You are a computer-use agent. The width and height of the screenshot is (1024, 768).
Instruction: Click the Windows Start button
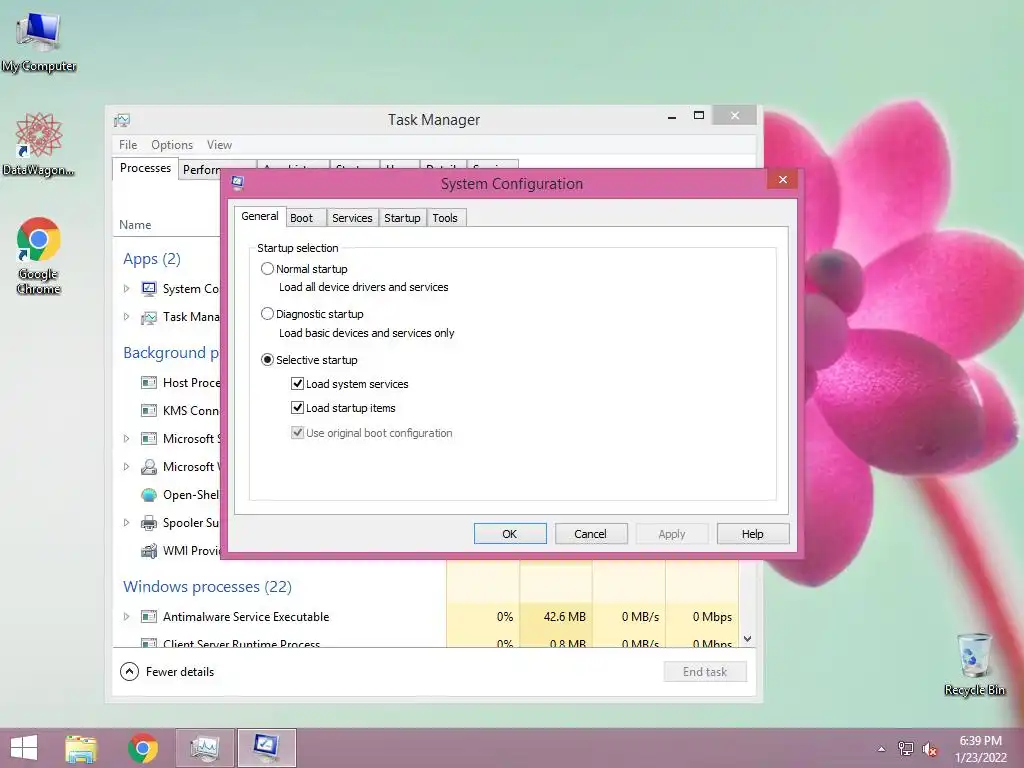(x=24, y=748)
